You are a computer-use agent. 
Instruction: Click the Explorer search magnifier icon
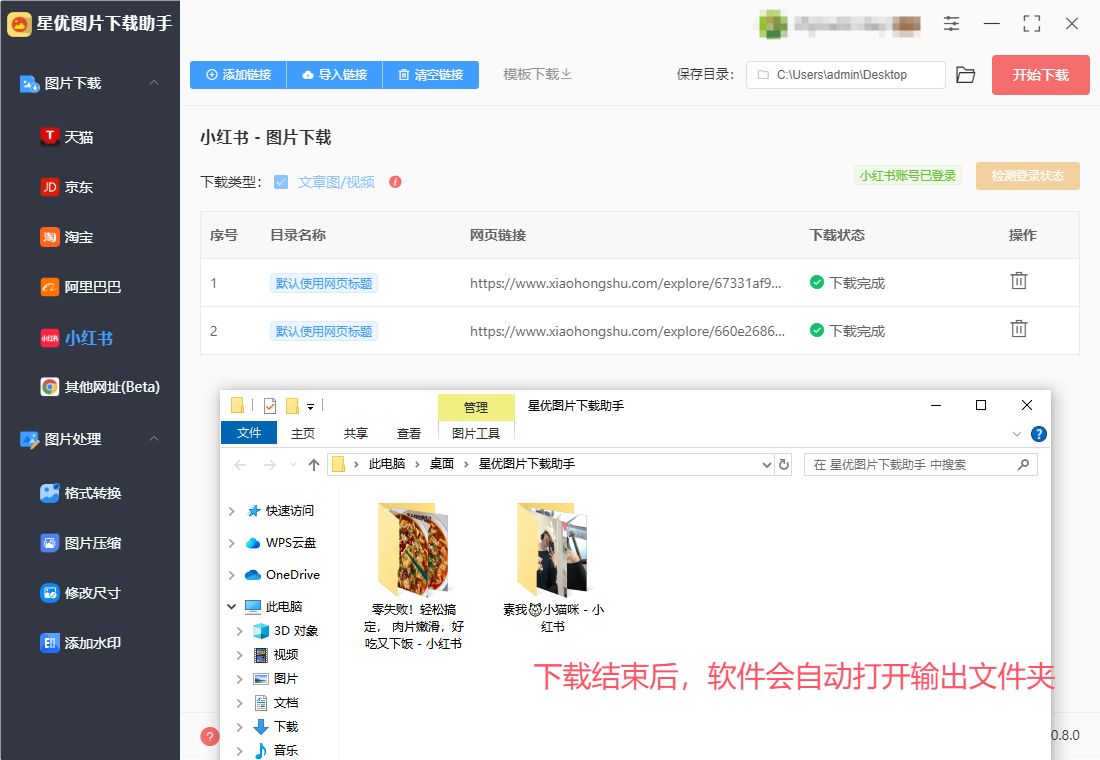(1024, 465)
